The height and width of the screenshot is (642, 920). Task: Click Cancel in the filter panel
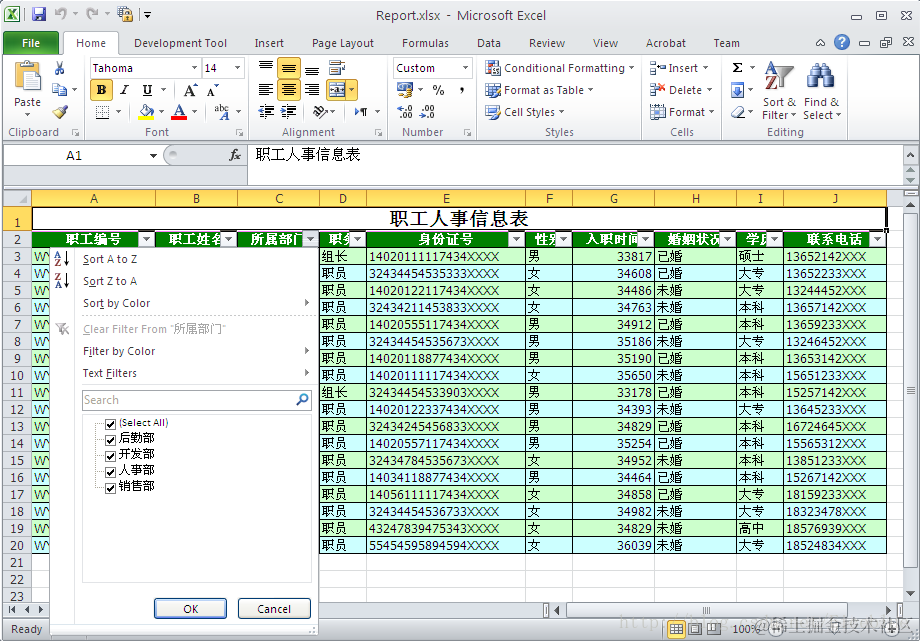tap(274, 609)
